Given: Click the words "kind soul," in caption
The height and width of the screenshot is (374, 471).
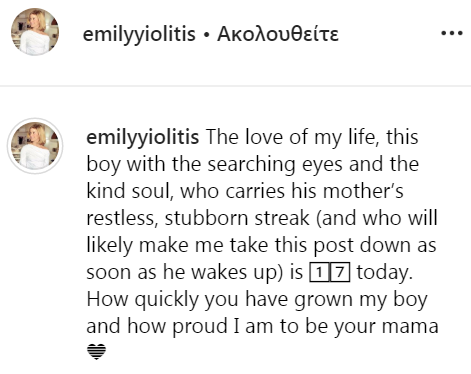Looking at the screenshot, I should coord(130,191).
